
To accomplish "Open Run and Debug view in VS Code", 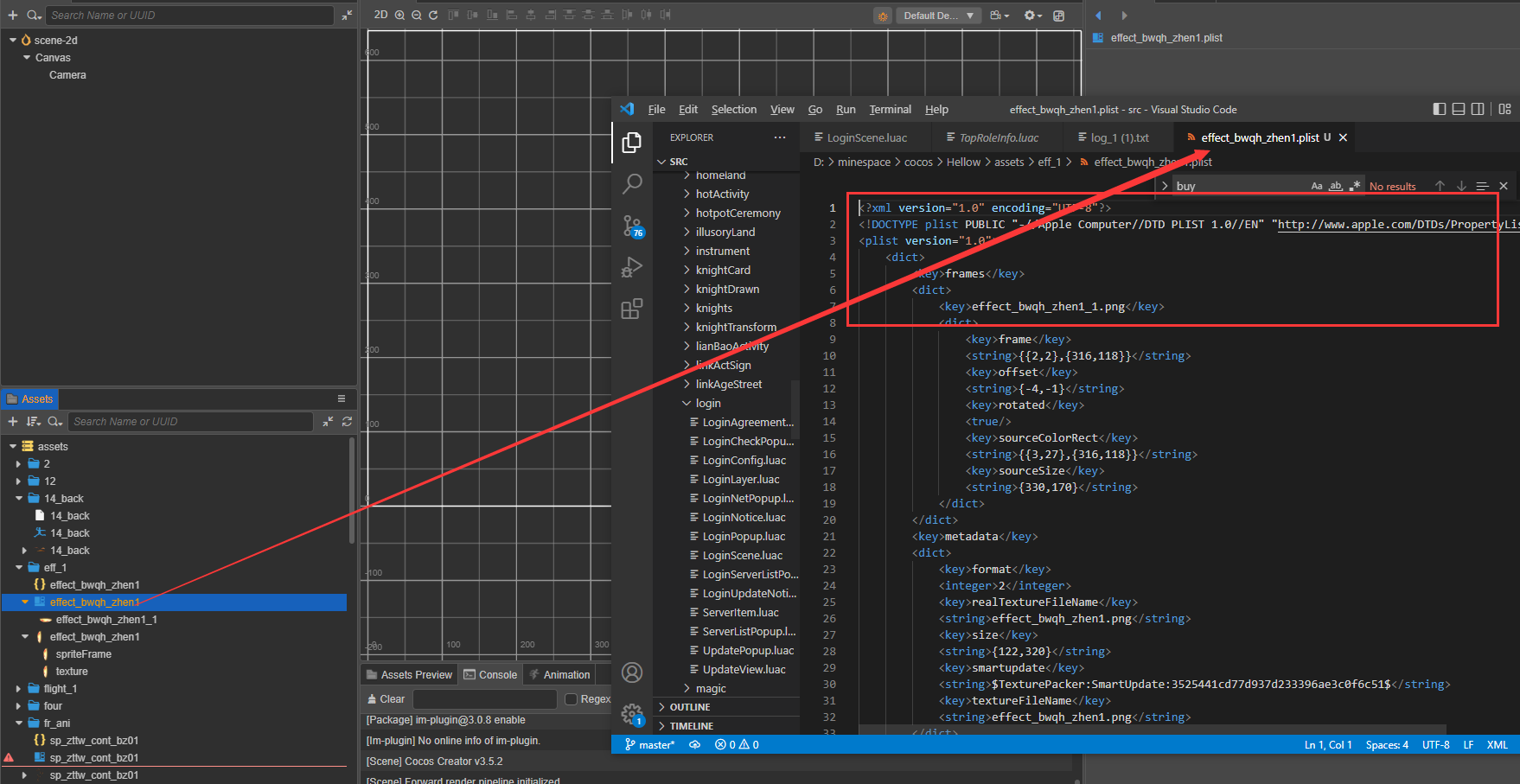I will click(632, 267).
